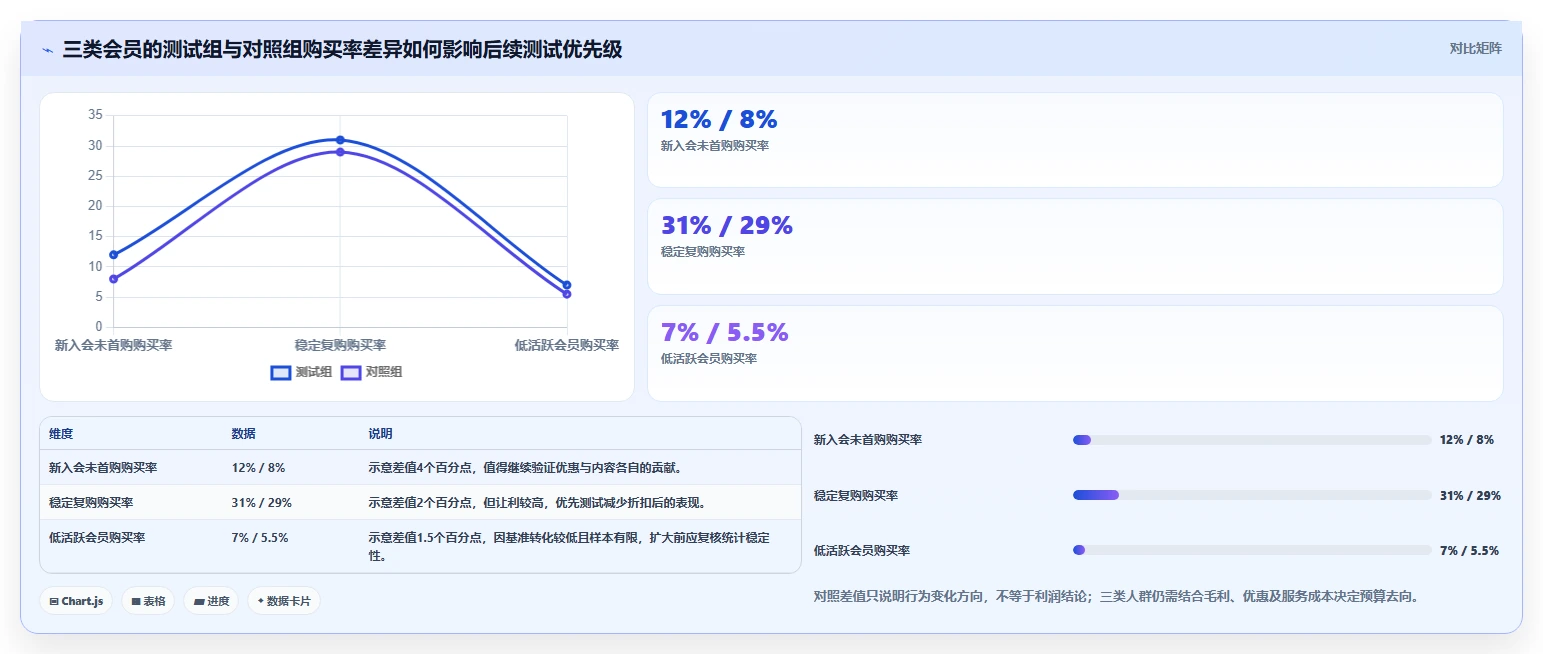Click x-axis label 新入会未首购购买率
The height and width of the screenshot is (654, 1543).
(x=113, y=345)
